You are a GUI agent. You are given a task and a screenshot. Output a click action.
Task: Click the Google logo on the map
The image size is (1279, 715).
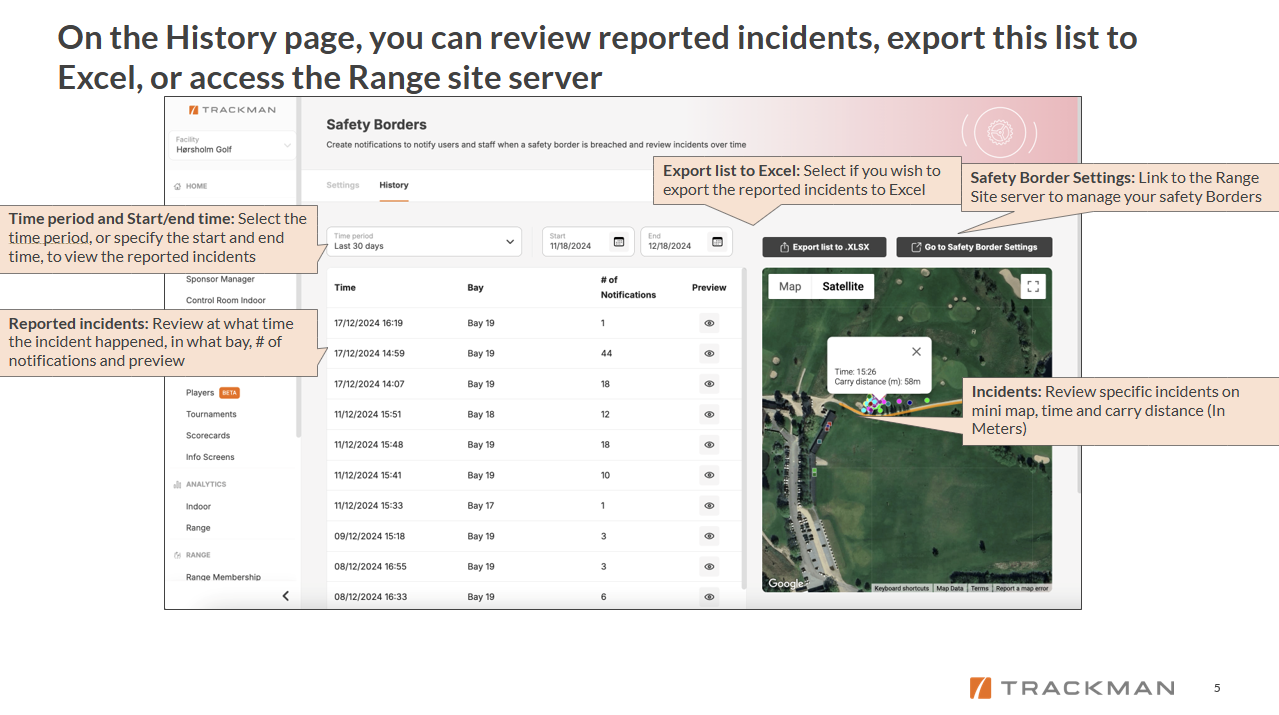[x=785, y=584]
